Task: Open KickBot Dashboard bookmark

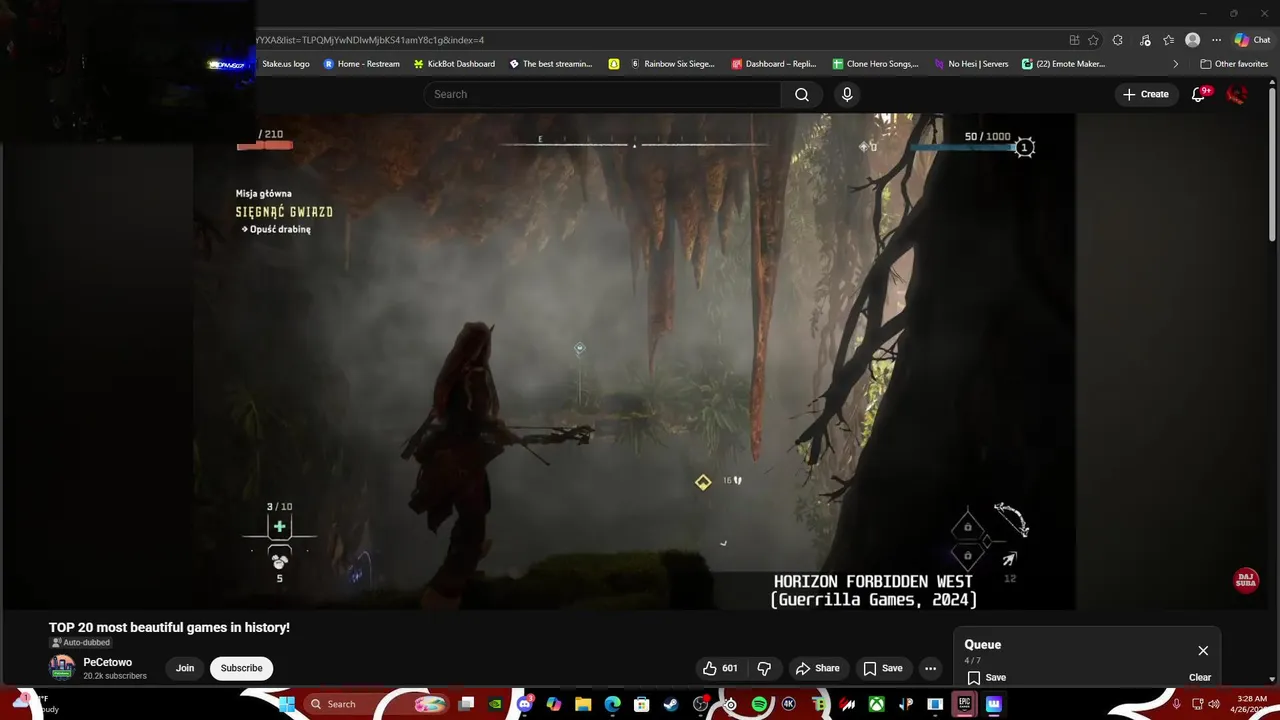Action: [454, 64]
